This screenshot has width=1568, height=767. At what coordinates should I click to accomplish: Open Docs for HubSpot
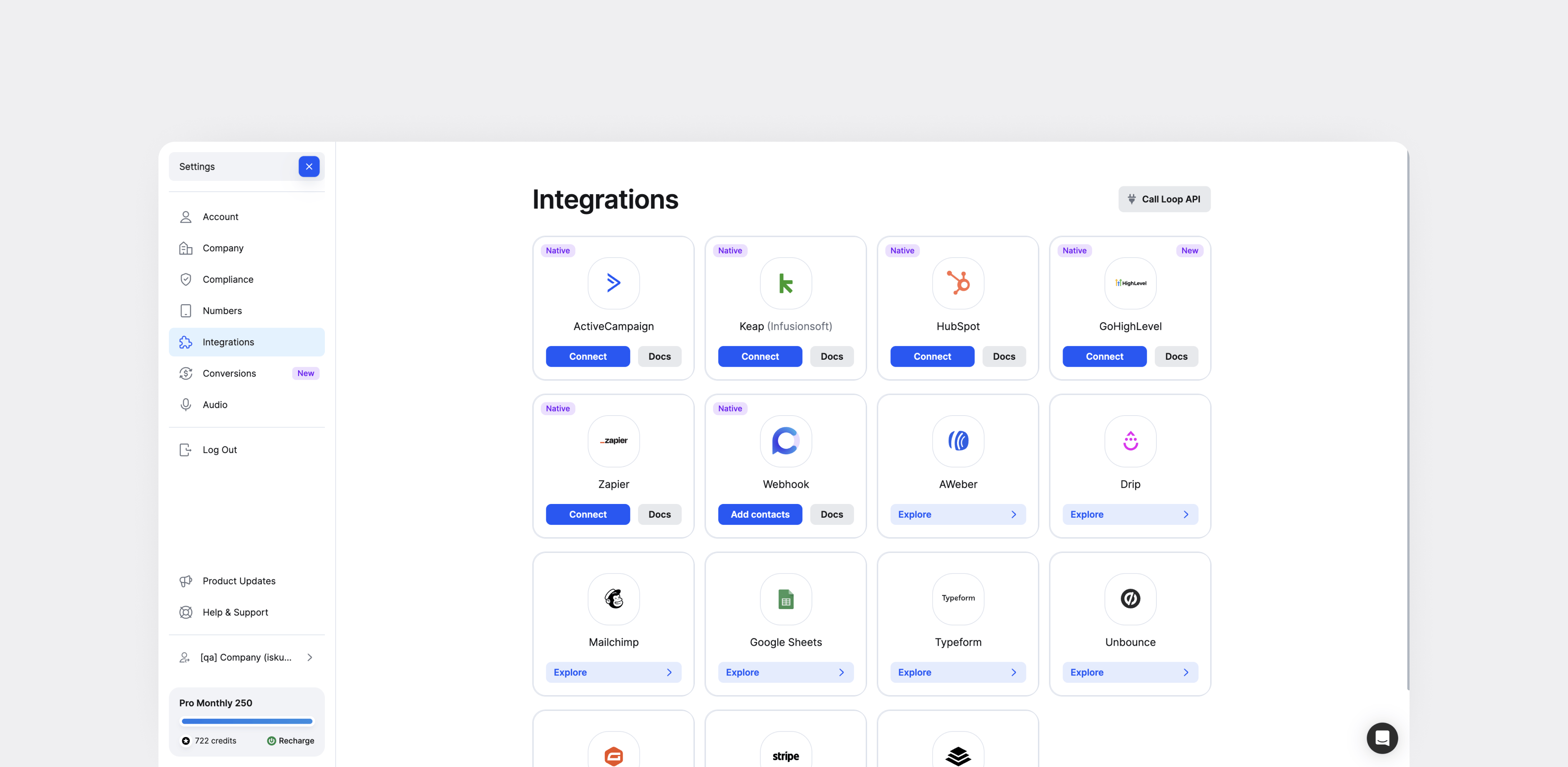click(1004, 356)
